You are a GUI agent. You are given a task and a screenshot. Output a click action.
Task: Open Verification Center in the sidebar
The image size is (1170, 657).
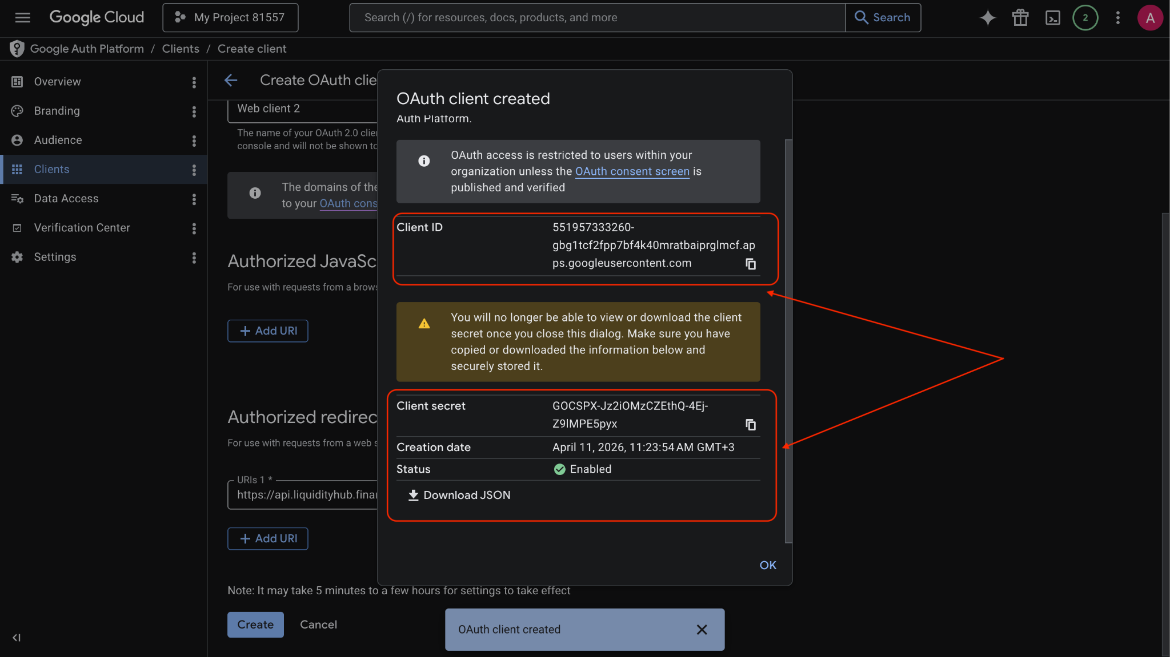(x=81, y=227)
